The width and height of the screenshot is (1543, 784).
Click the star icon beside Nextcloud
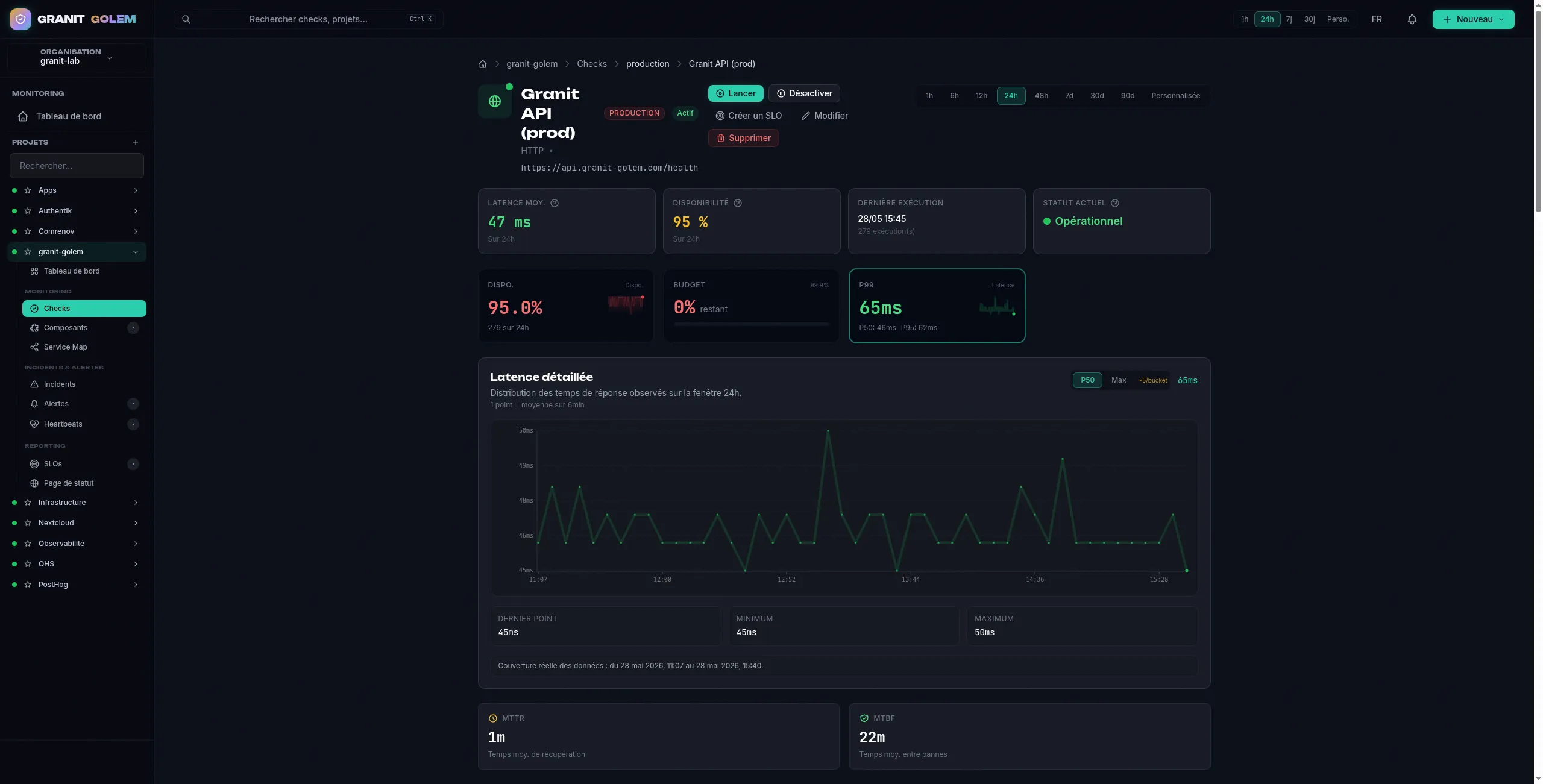click(28, 523)
